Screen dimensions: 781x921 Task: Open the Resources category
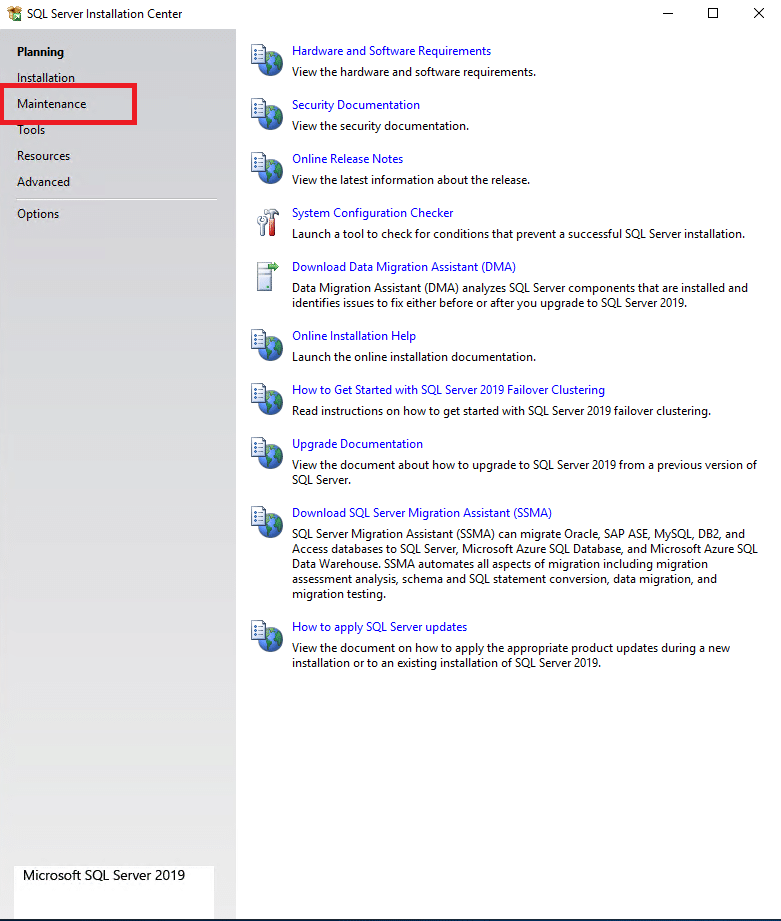[x=43, y=156]
